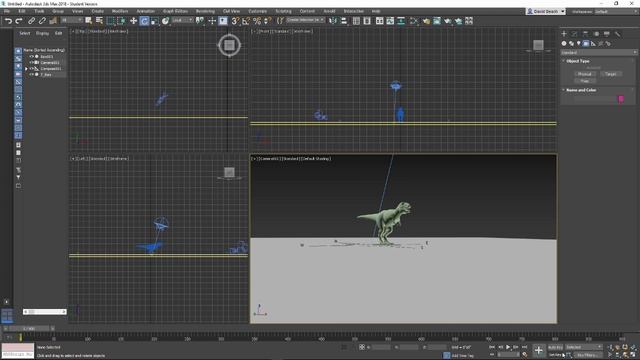Toggle Auto Key animation mode
The width and height of the screenshot is (640, 360).
pos(555,347)
